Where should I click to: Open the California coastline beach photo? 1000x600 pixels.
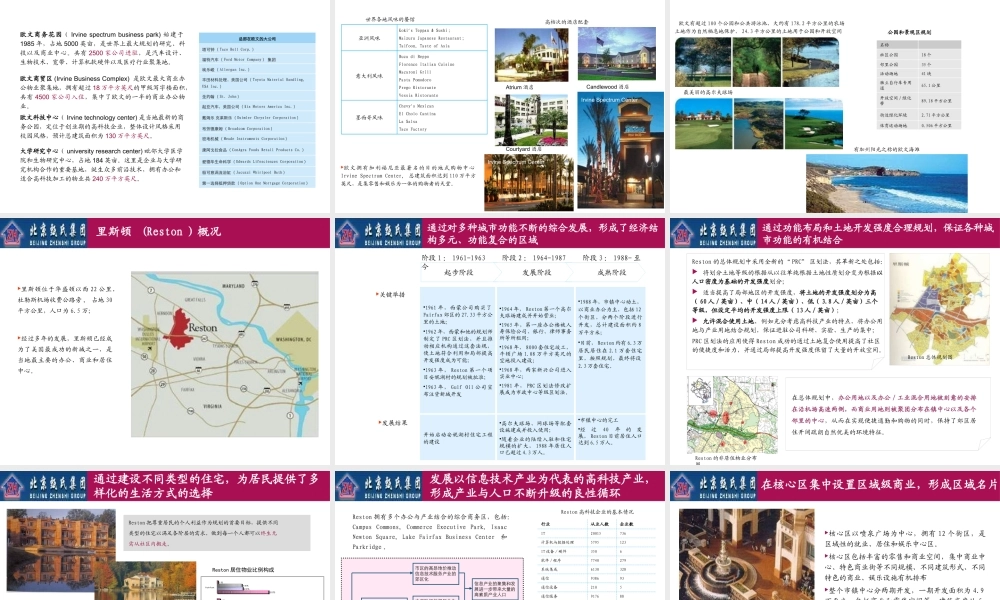tap(886, 183)
